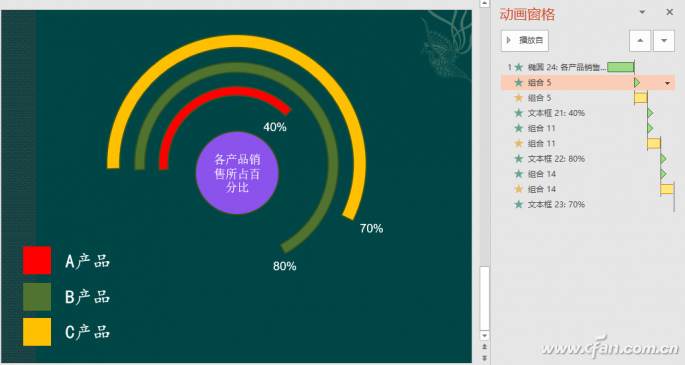Click green triangle marker of 文本框 21: 40%
Image resolution: width=685 pixels, height=365 pixels.
(x=650, y=113)
